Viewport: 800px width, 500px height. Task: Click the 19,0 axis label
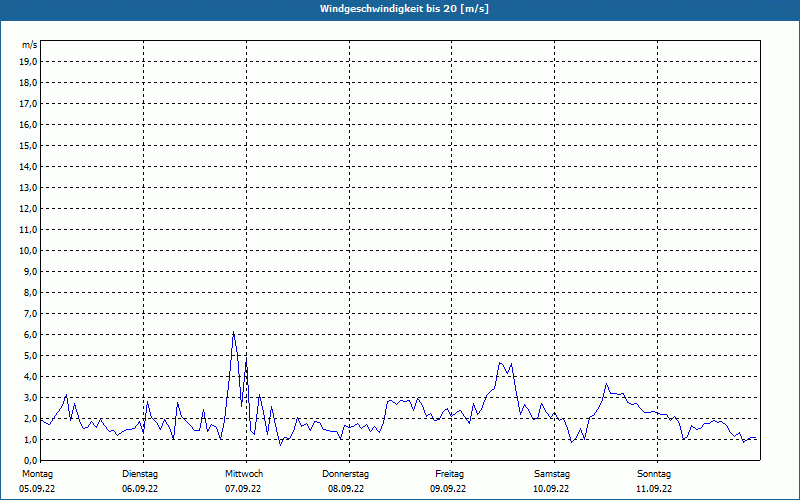[28, 62]
